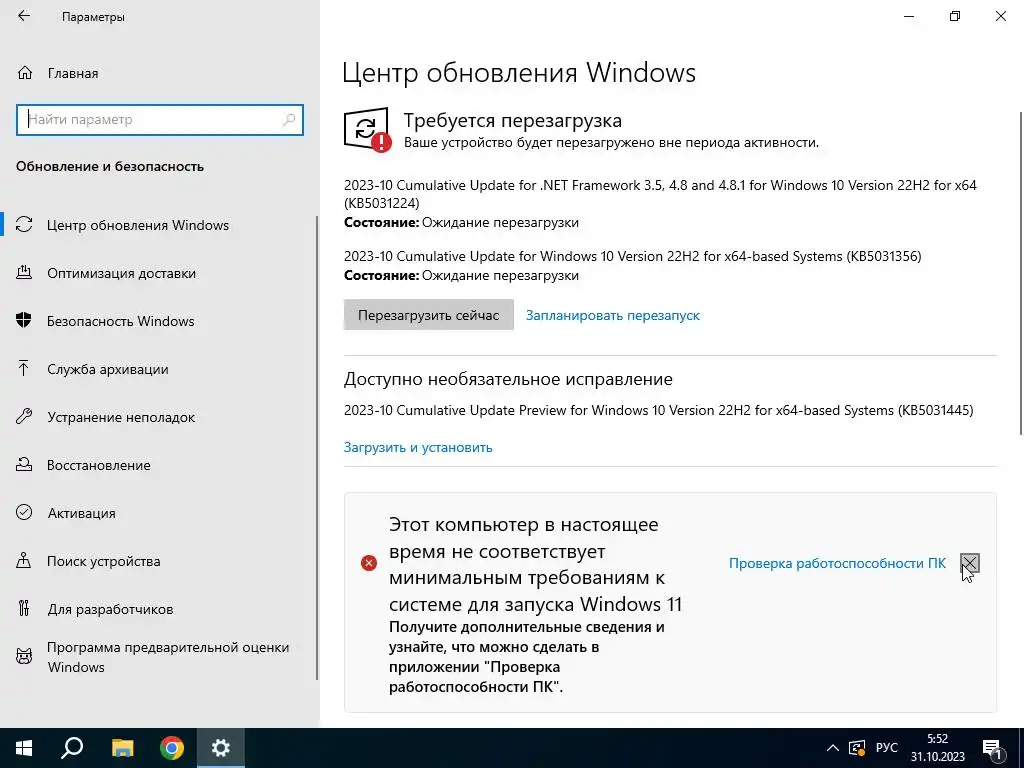Image resolution: width=1024 pixels, height=768 pixels.
Task: Click the back arrow in Settings header
Action: [24, 16]
